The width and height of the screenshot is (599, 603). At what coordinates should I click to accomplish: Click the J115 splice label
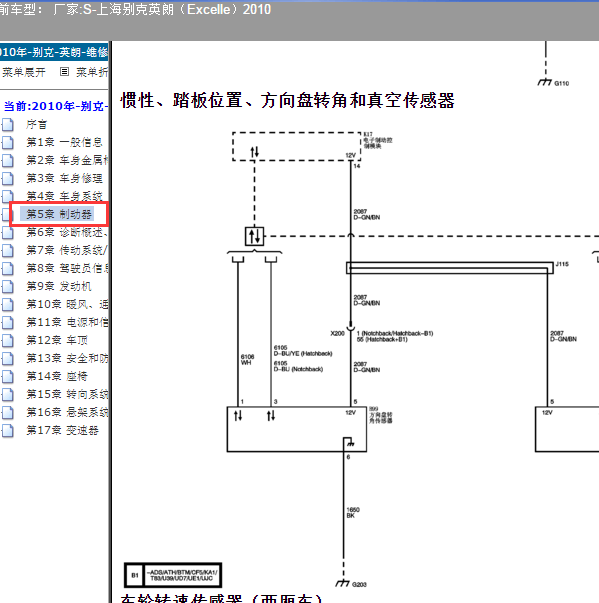(562, 264)
